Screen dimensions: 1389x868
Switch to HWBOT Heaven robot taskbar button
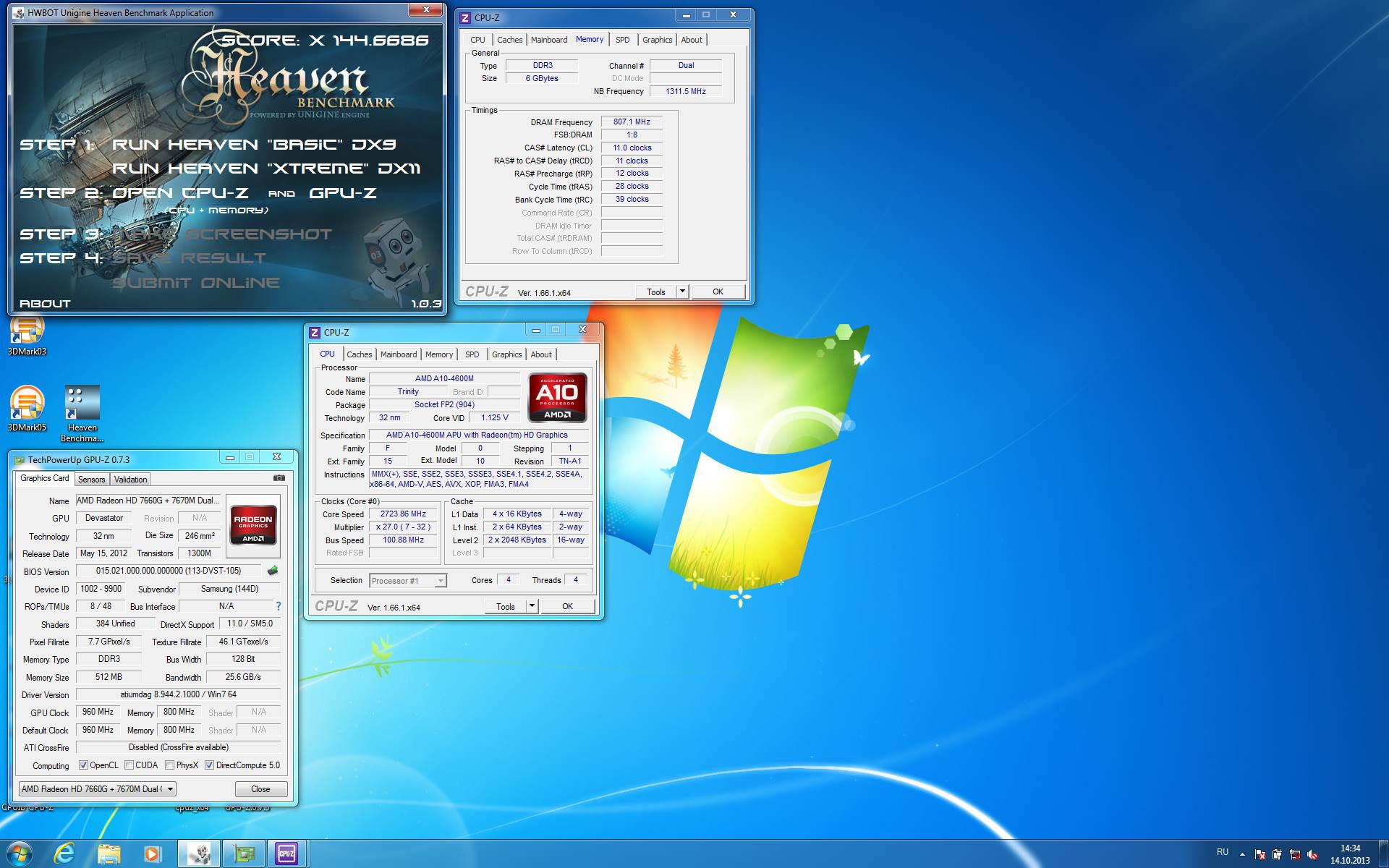(x=199, y=854)
